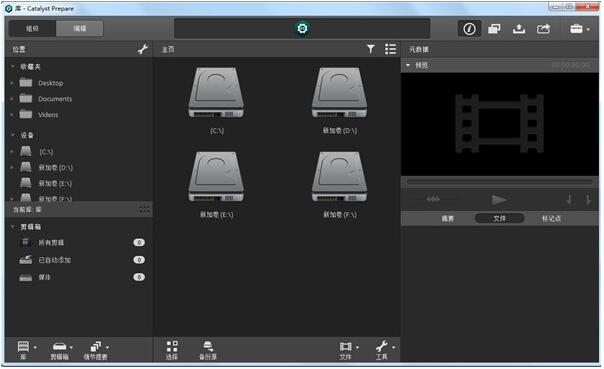Switch to the 摘要 summary tab

448,219
